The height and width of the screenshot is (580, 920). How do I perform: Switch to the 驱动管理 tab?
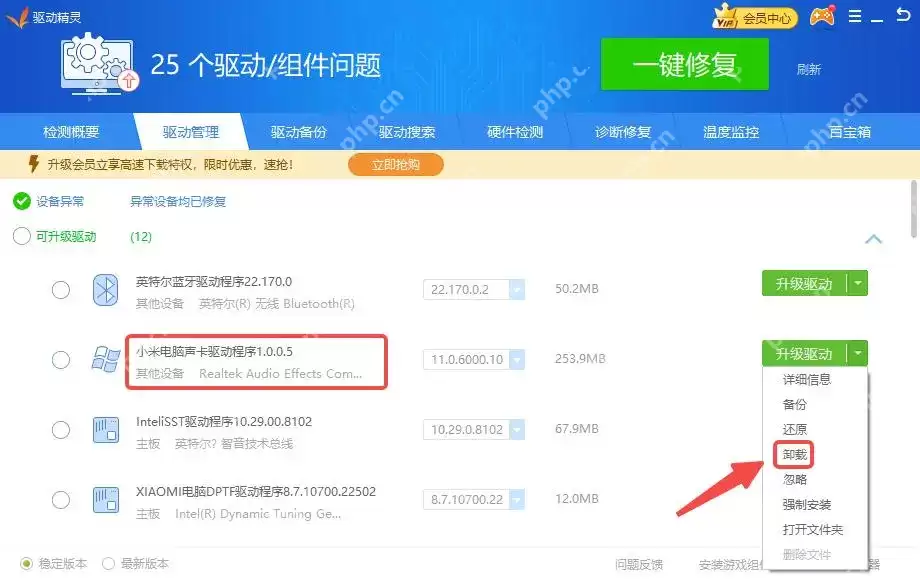click(x=191, y=132)
